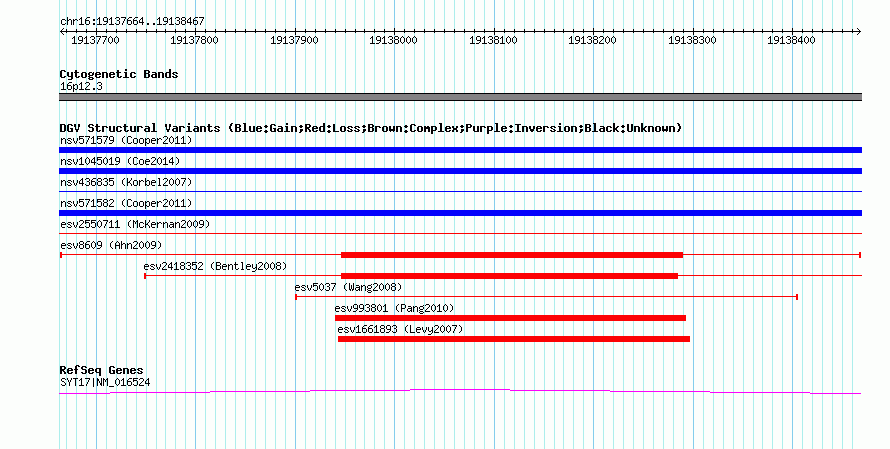Open the SYT17|NM_016524 gene label
The width and height of the screenshot is (890, 449).
pos(105,383)
